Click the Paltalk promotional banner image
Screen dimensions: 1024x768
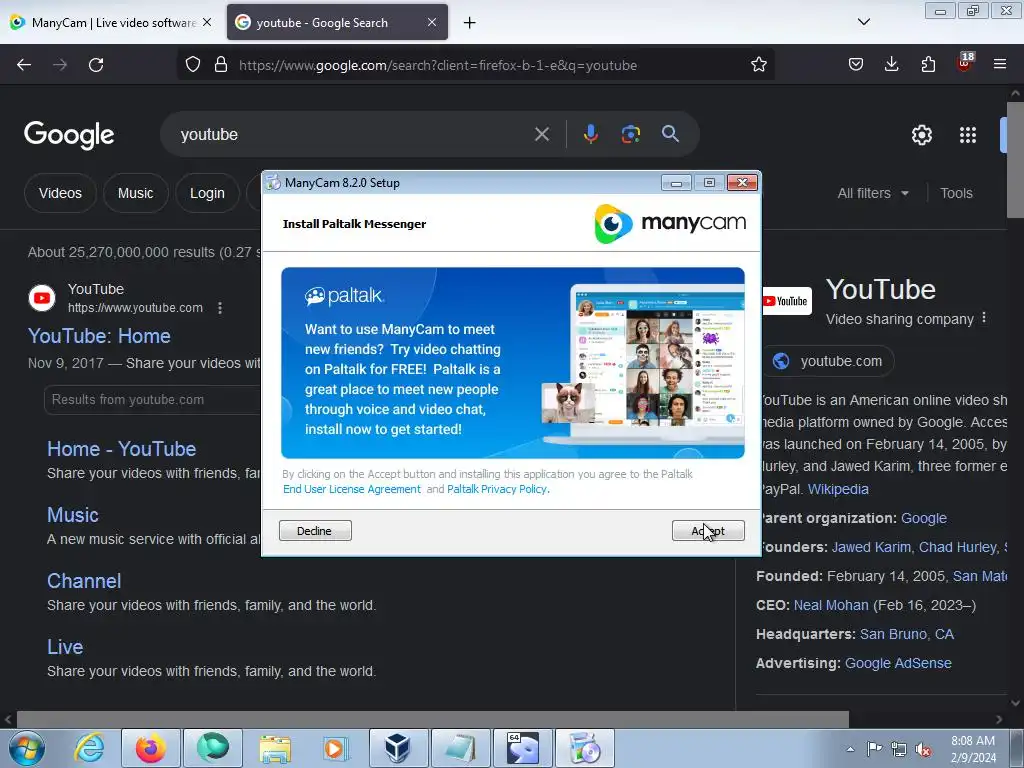(x=513, y=362)
